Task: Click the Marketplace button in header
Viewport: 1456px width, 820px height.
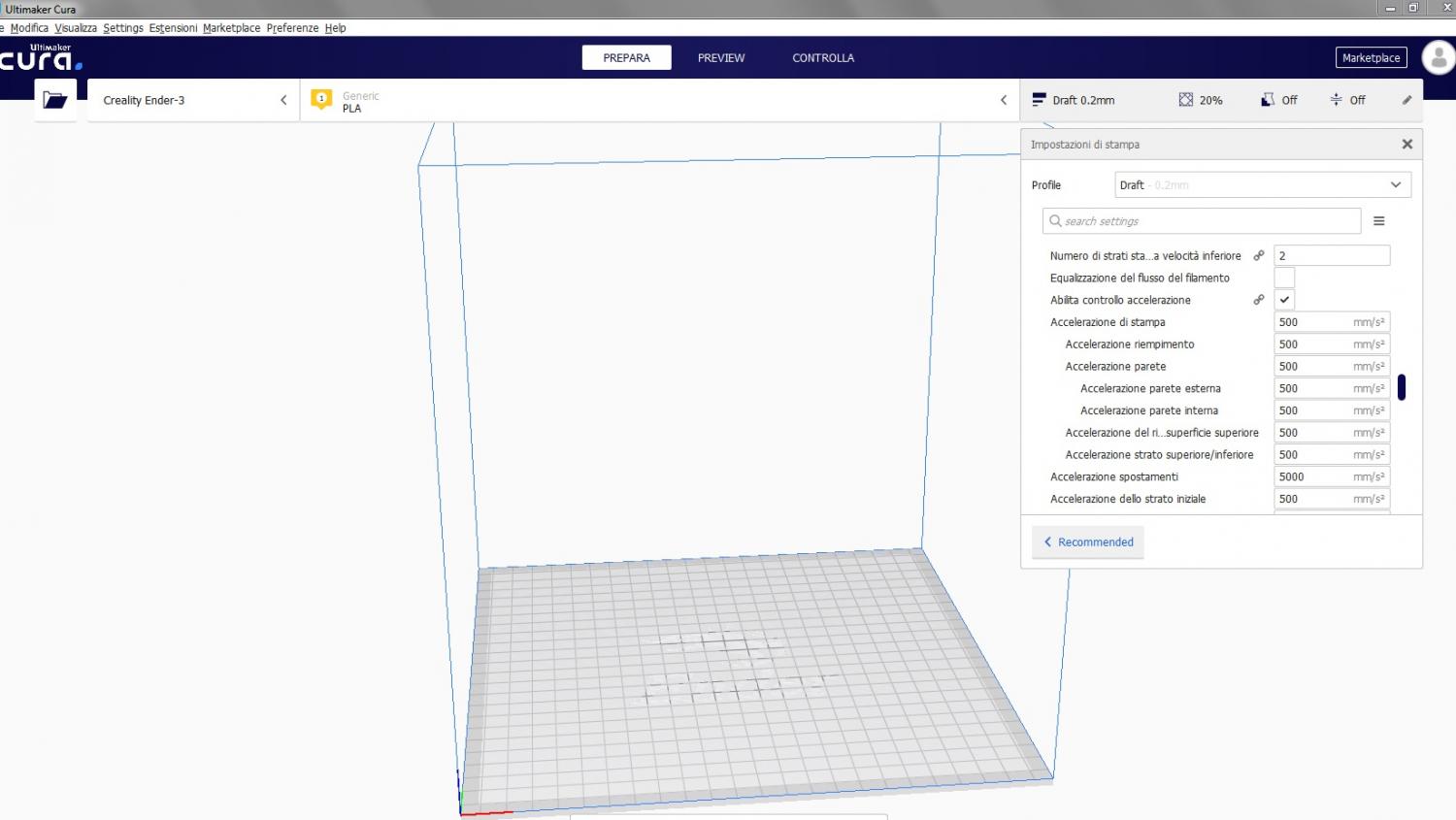Action: pyautogui.click(x=1371, y=58)
